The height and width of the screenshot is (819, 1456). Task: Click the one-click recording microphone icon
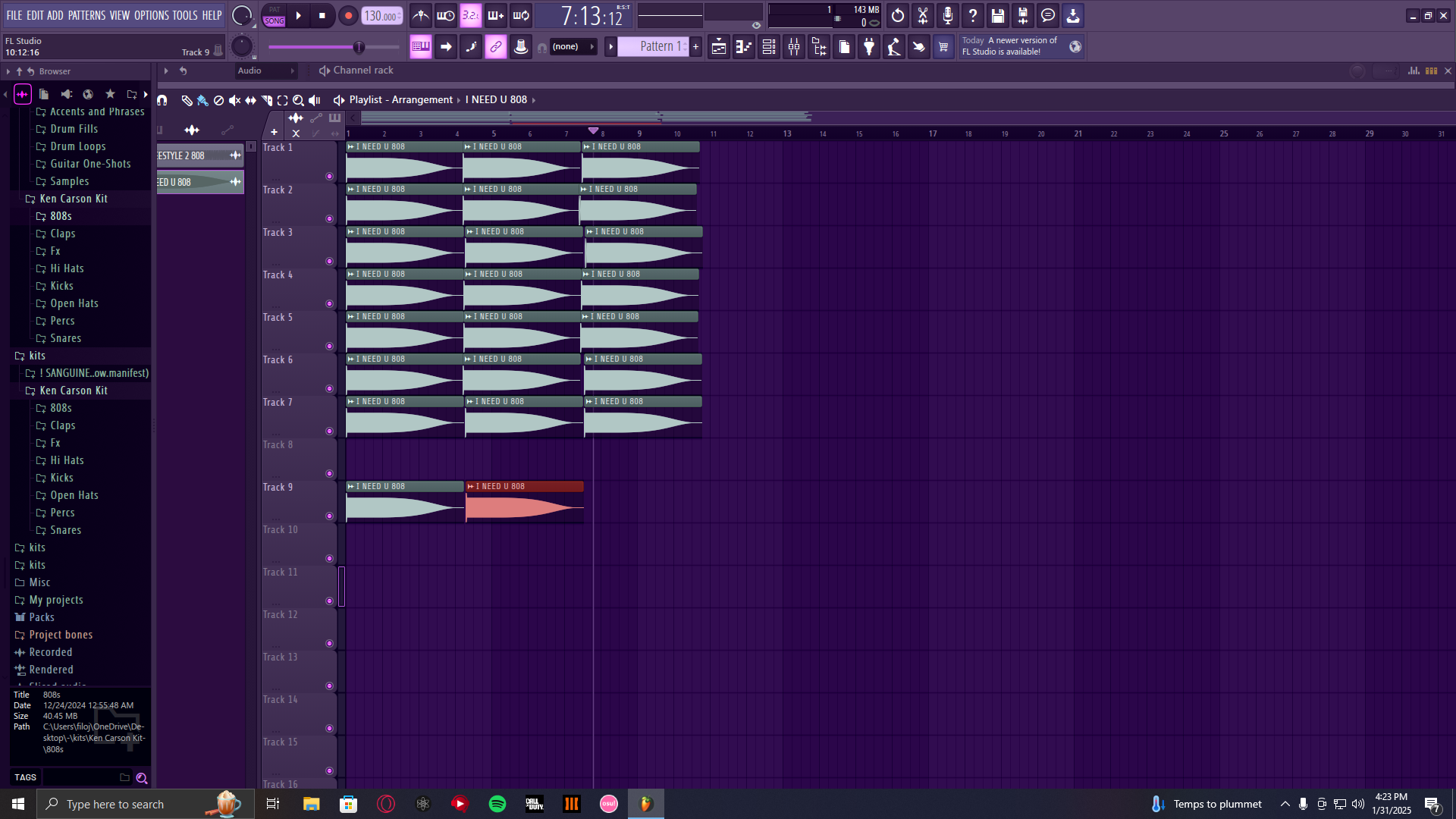tap(947, 15)
